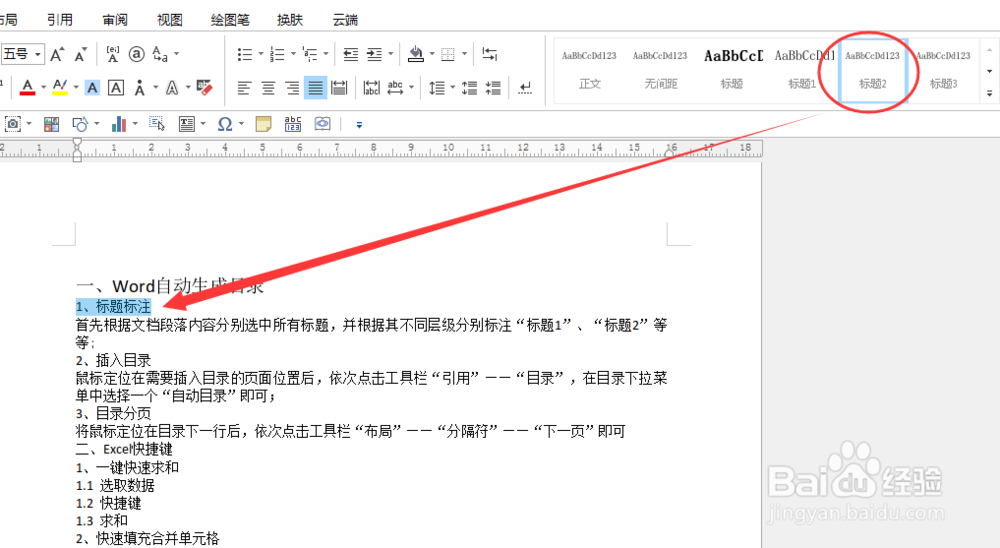Click the Change Case icon
Viewport: 1000px width, 548px height.
pos(160,54)
